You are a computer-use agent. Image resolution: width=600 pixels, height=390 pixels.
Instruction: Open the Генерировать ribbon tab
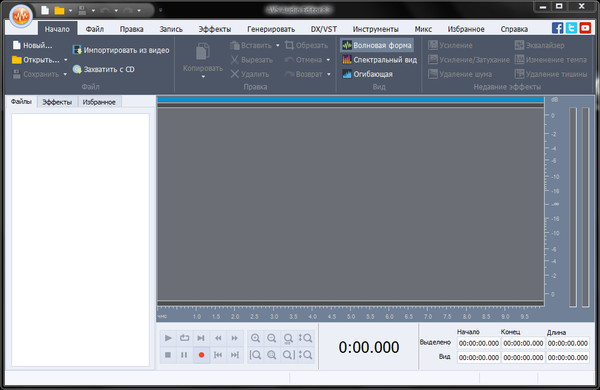tap(271, 29)
